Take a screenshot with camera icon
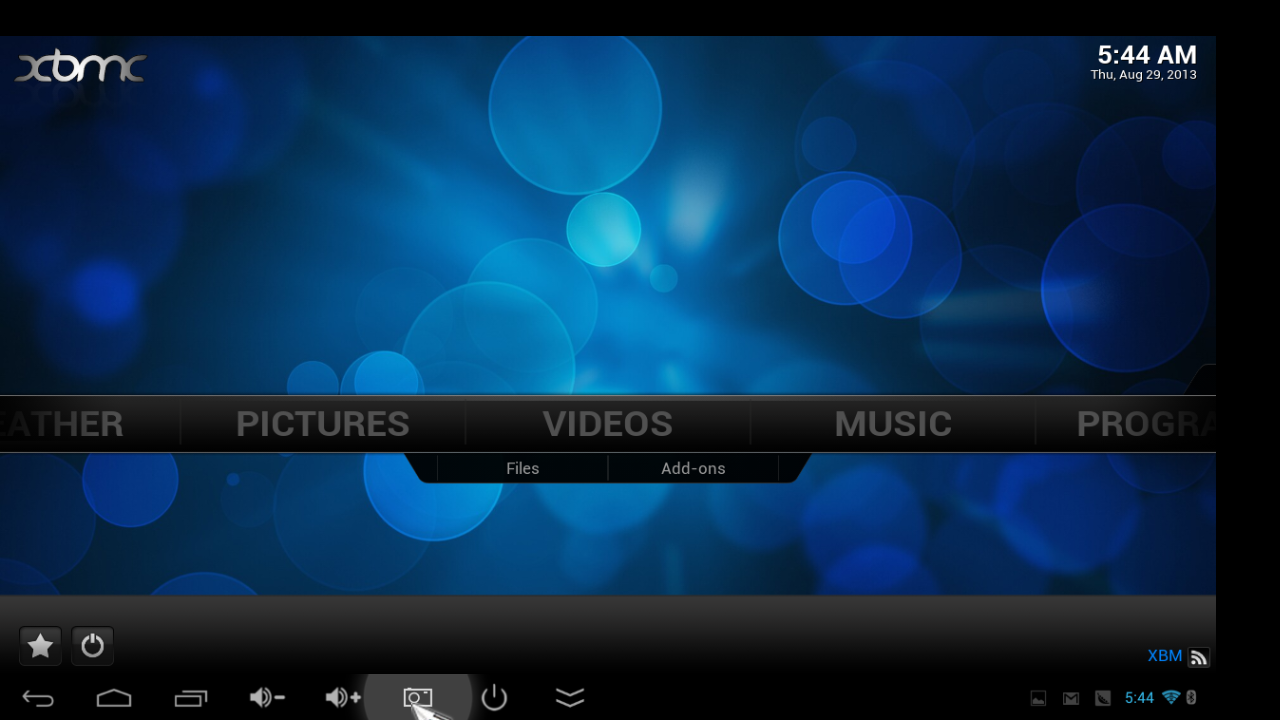The height and width of the screenshot is (720, 1280). coord(418,697)
